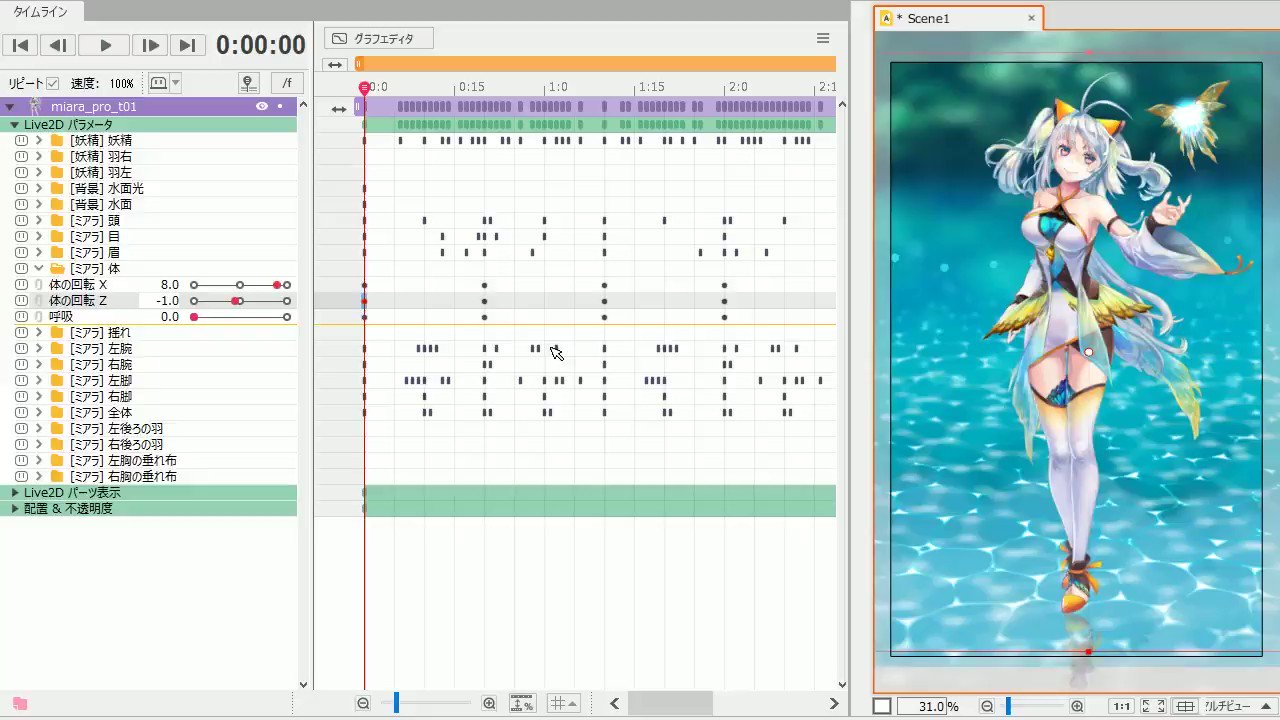Image resolution: width=1280 pixels, height=720 pixels.
Task: Step back one frame
Action: [x=60, y=45]
